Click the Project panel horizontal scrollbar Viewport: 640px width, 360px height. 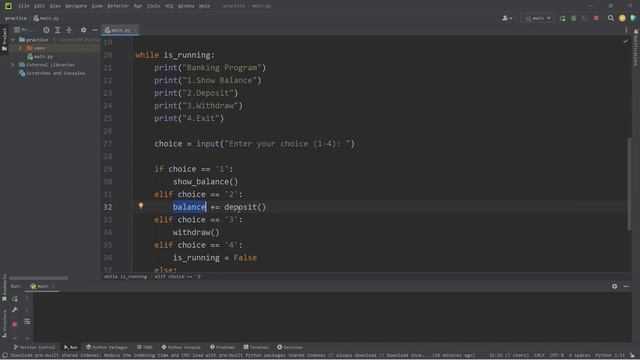pyautogui.click(x=39, y=278)
